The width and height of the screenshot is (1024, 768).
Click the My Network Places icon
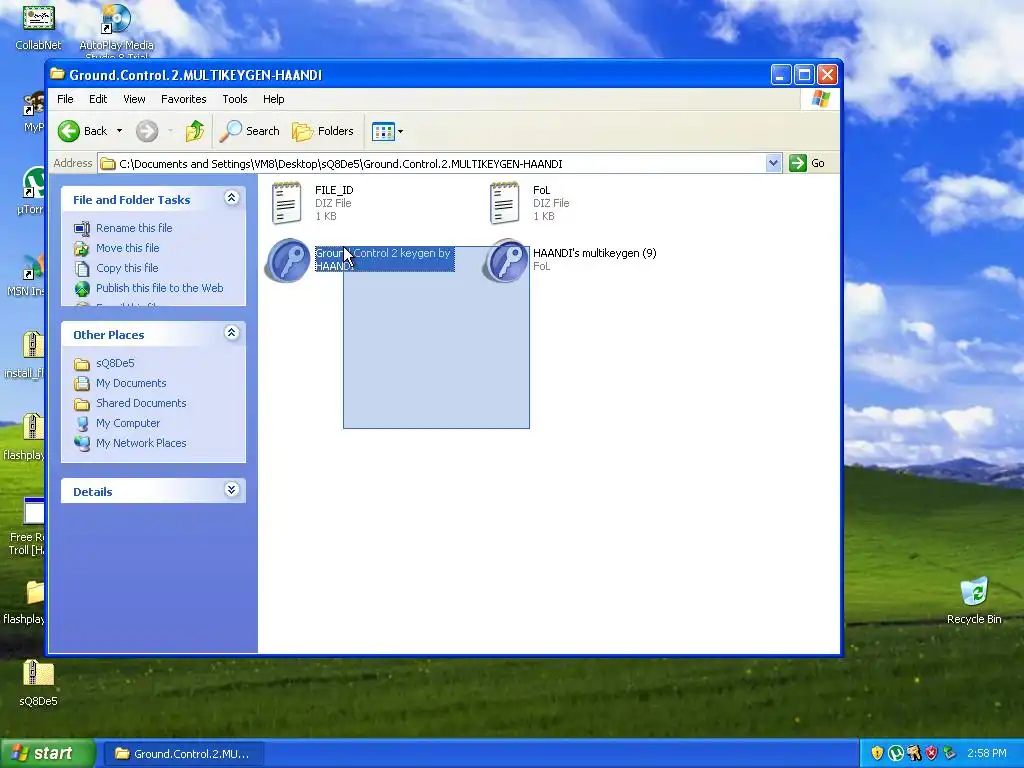click(x=82, y=443)
